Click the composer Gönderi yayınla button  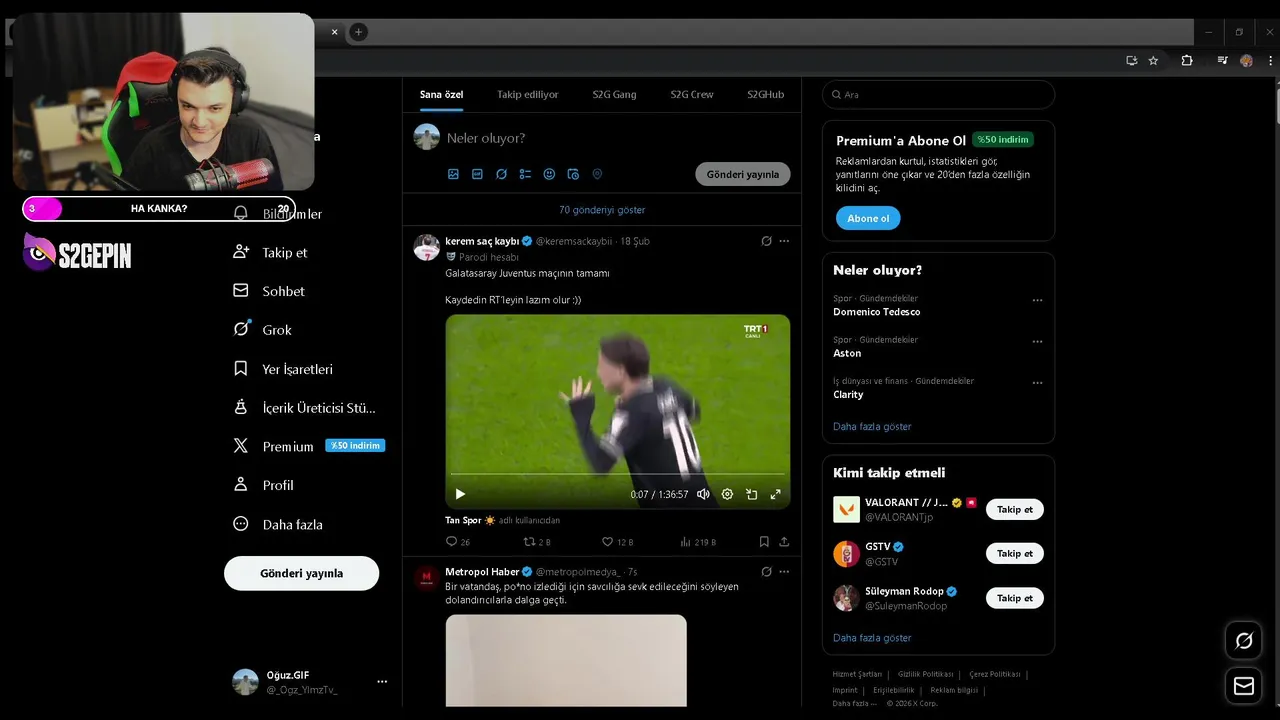click(743, 174)
